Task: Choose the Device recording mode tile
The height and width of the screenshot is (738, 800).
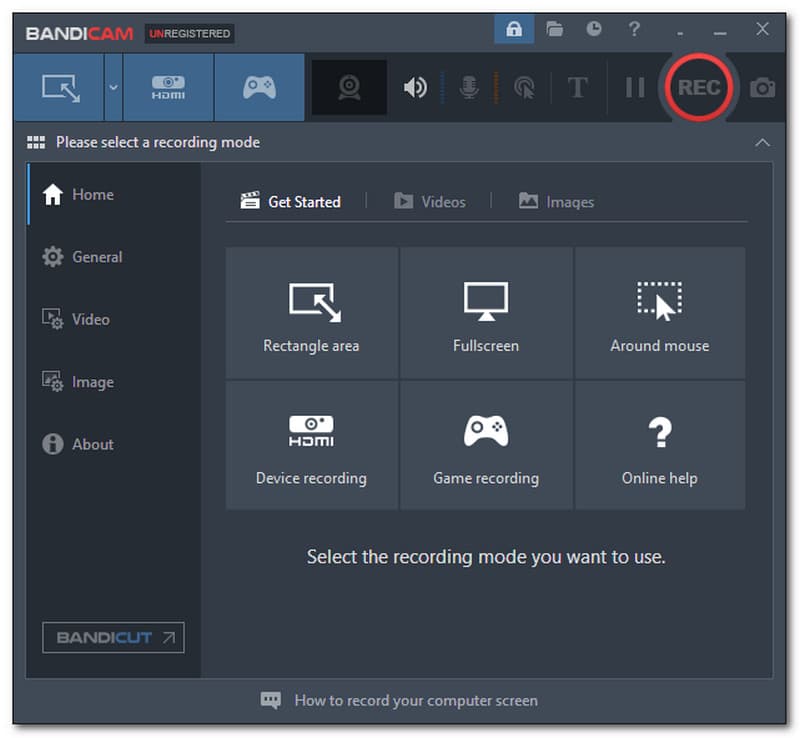Action: pos(312,445)
